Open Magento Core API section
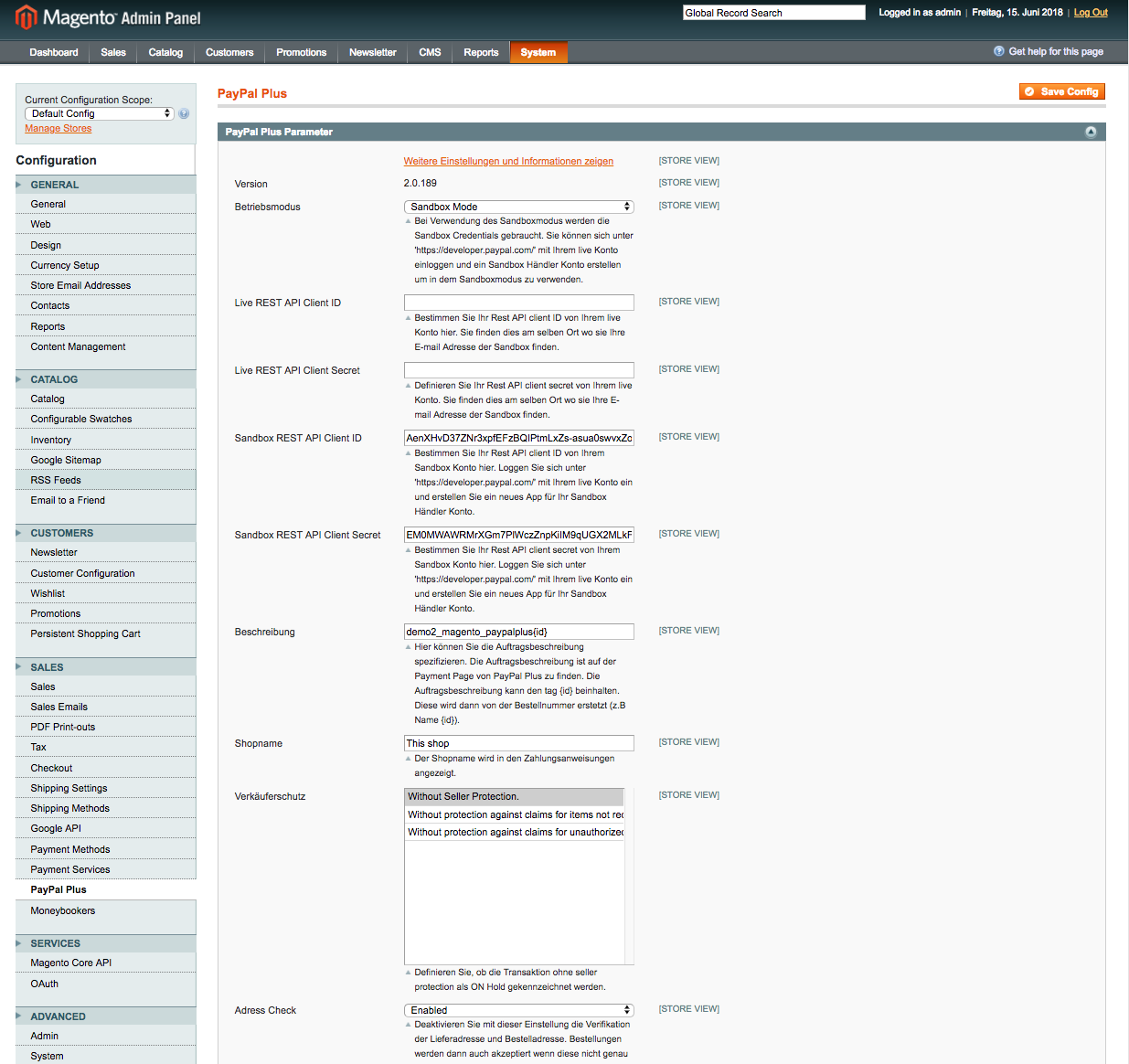 [x=106, y=963]
